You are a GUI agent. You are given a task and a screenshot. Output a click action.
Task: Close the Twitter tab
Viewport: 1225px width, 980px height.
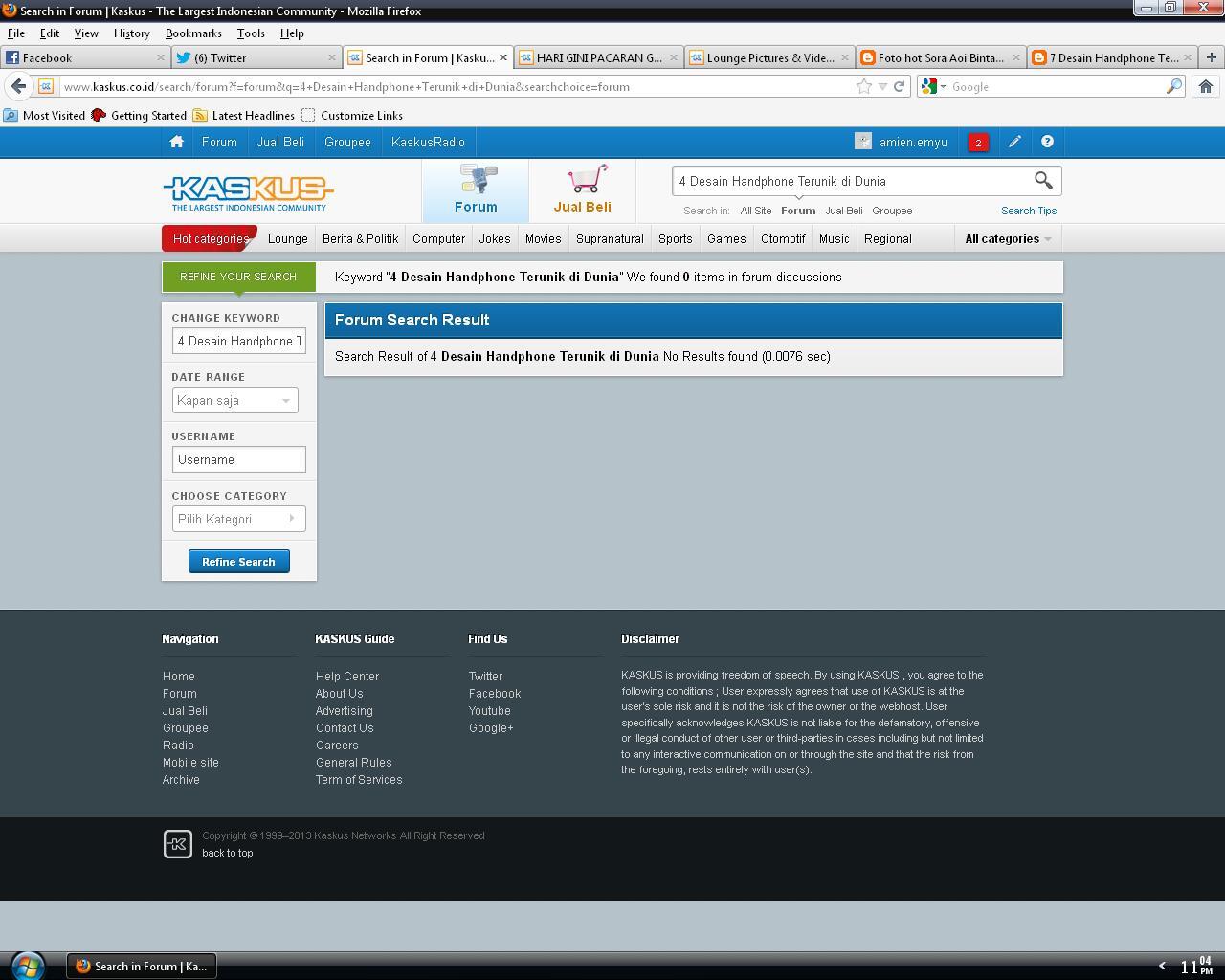click(332, 57)
